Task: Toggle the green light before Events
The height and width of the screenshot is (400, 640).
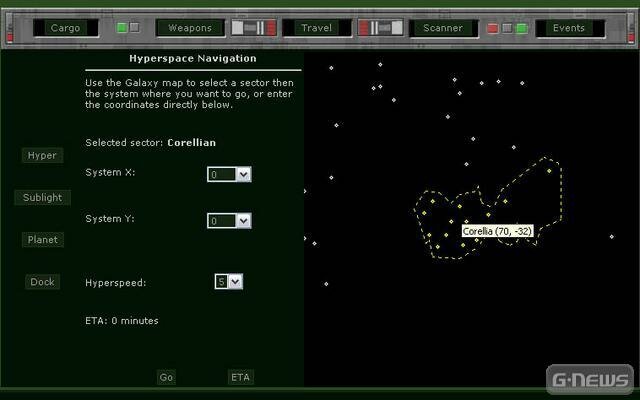Action: point(521,29)
